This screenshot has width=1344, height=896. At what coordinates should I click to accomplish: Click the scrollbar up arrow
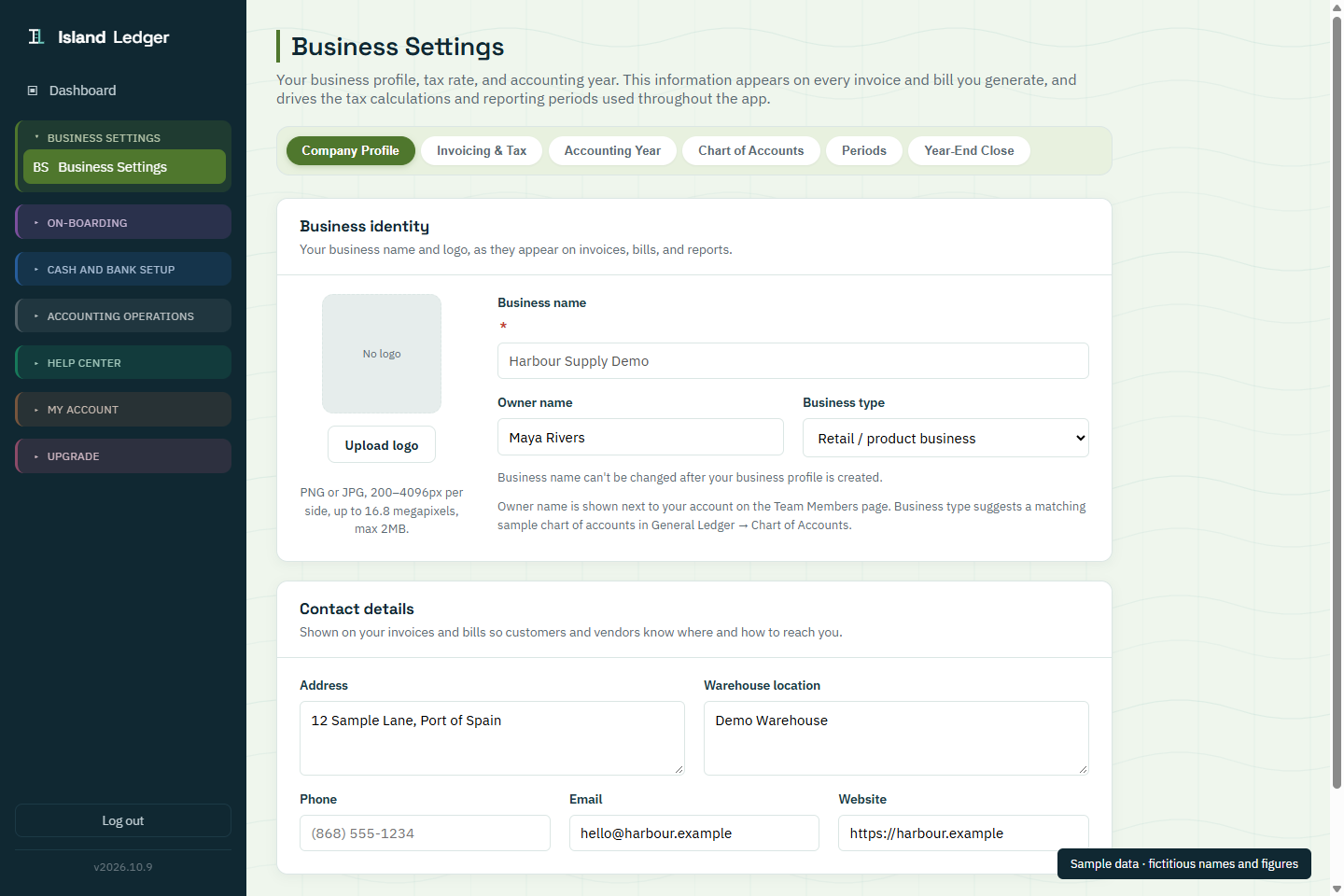1337,7
